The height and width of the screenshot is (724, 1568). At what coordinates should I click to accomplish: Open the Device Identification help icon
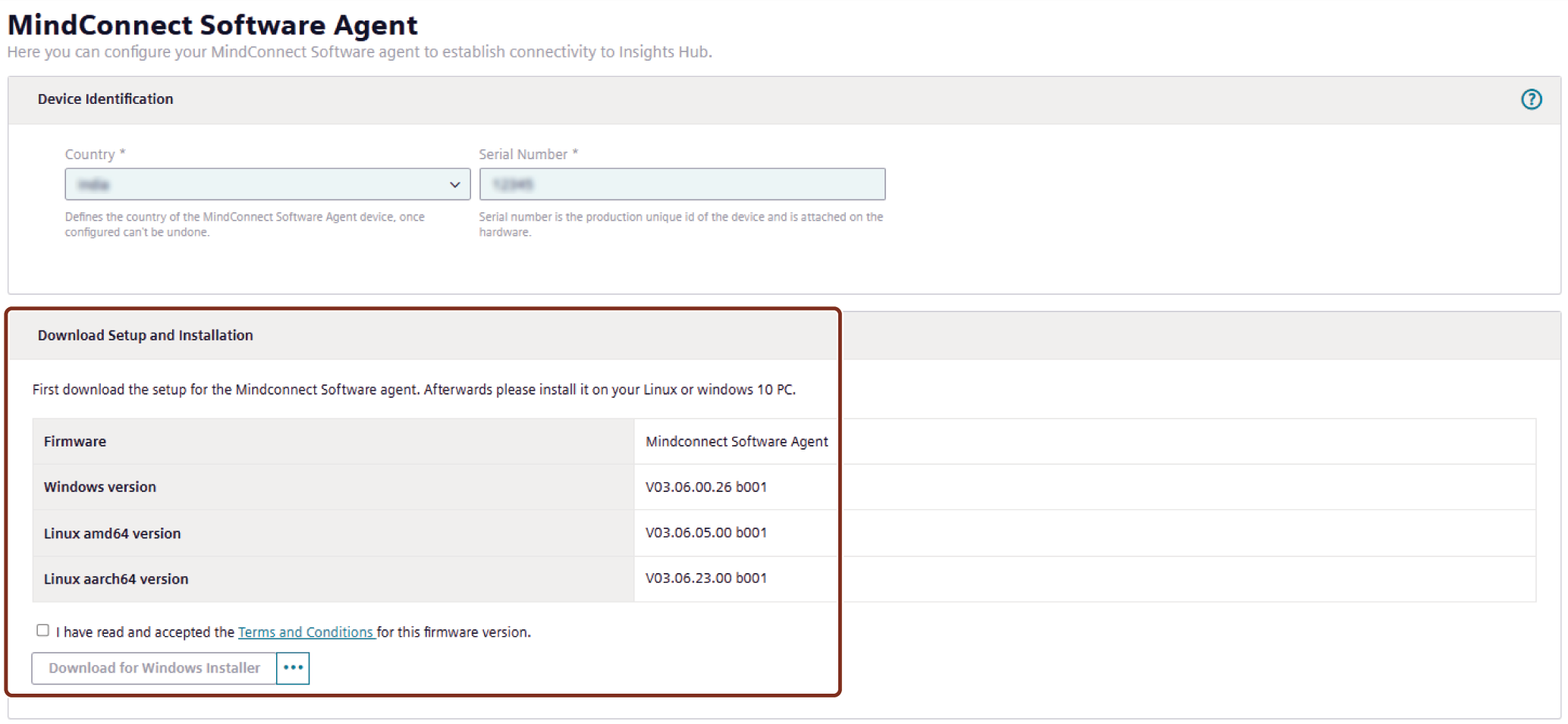pyautogui.click(x=1531, y=99)
